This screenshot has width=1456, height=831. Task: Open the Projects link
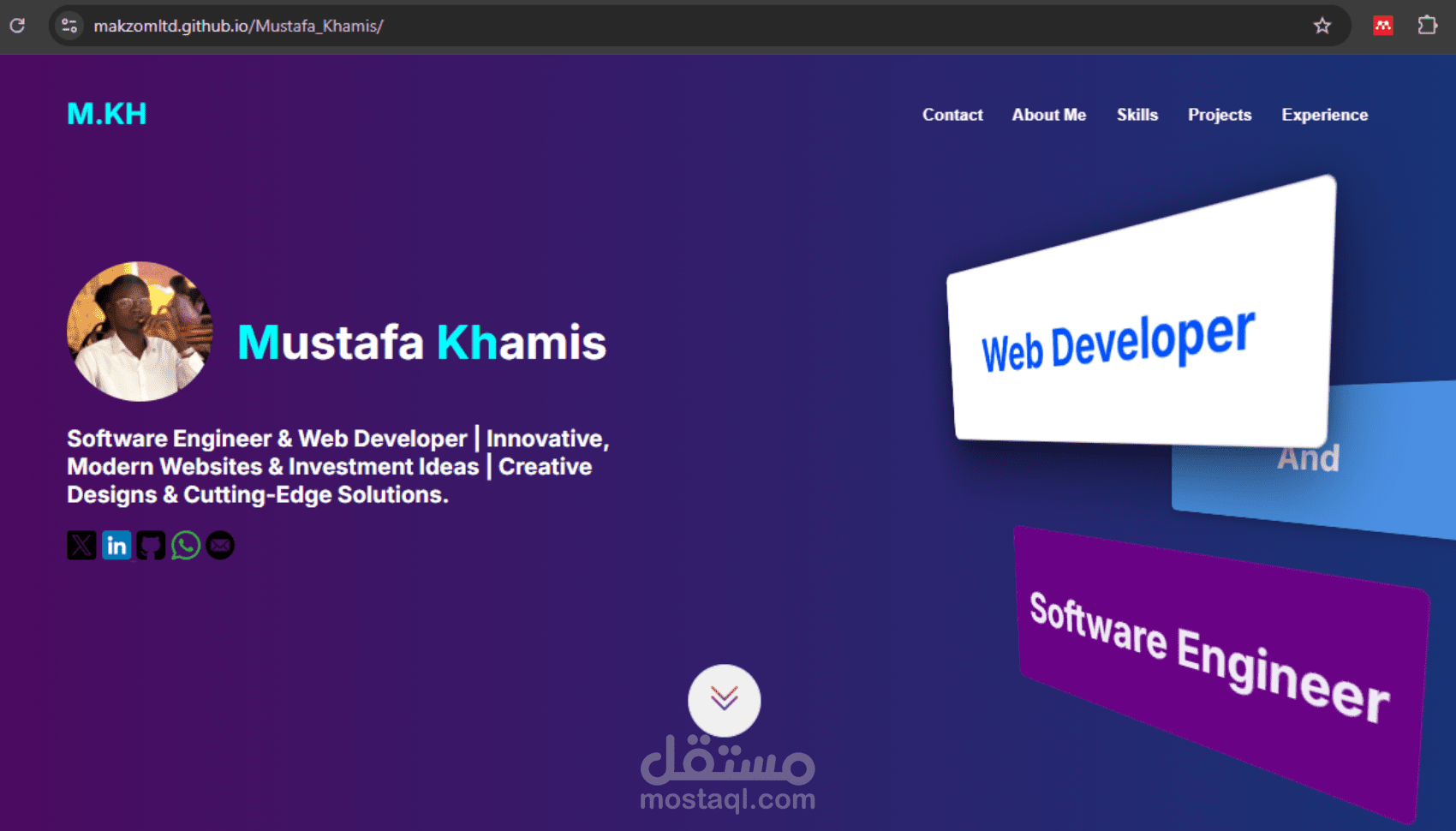coord(1220,115)
